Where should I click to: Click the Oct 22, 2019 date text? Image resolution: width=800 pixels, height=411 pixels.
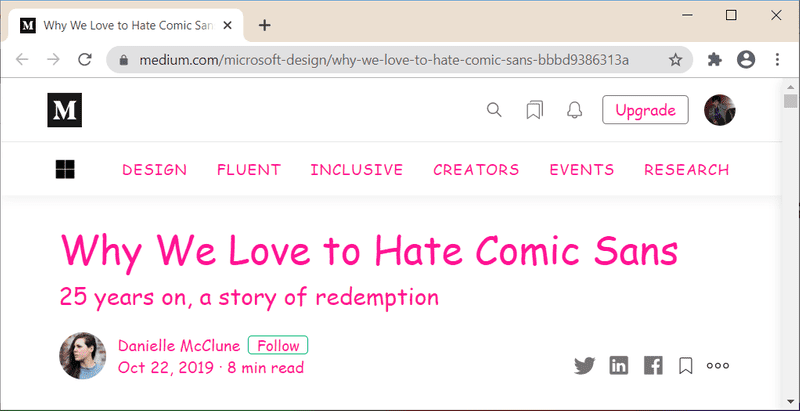pyautogui.click(x=166, y=368)
